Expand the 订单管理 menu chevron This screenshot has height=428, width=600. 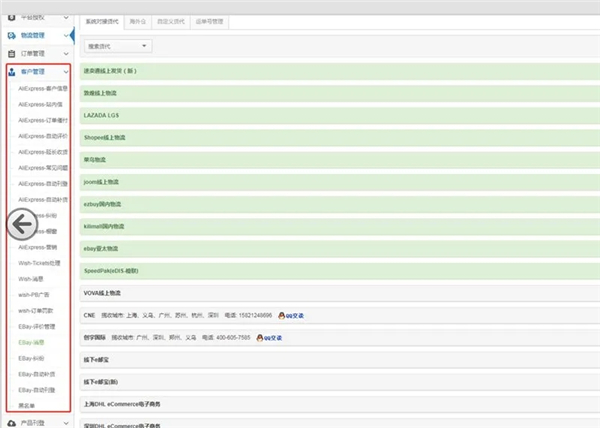click(65, 53)
